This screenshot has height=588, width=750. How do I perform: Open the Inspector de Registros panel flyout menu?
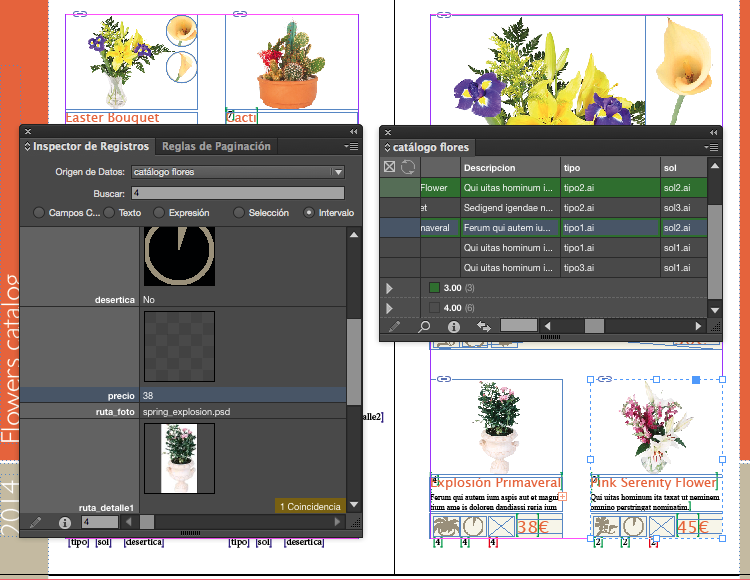352,146
